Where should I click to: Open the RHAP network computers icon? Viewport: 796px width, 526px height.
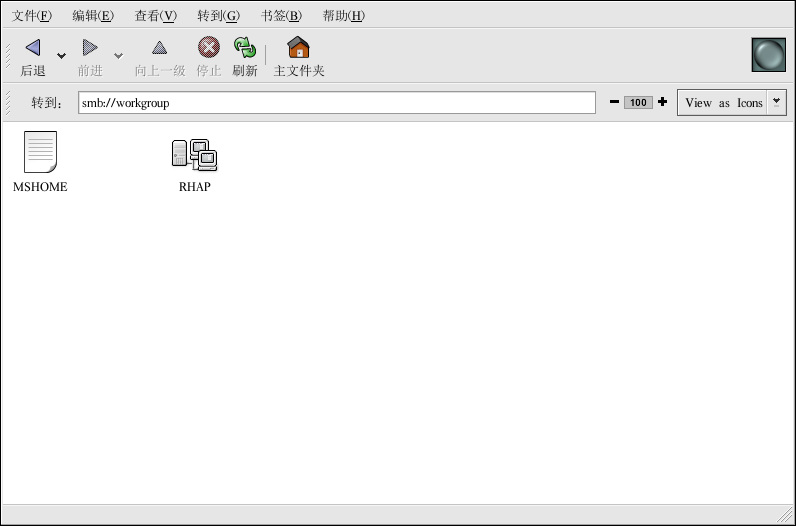(x=195, y=153)
